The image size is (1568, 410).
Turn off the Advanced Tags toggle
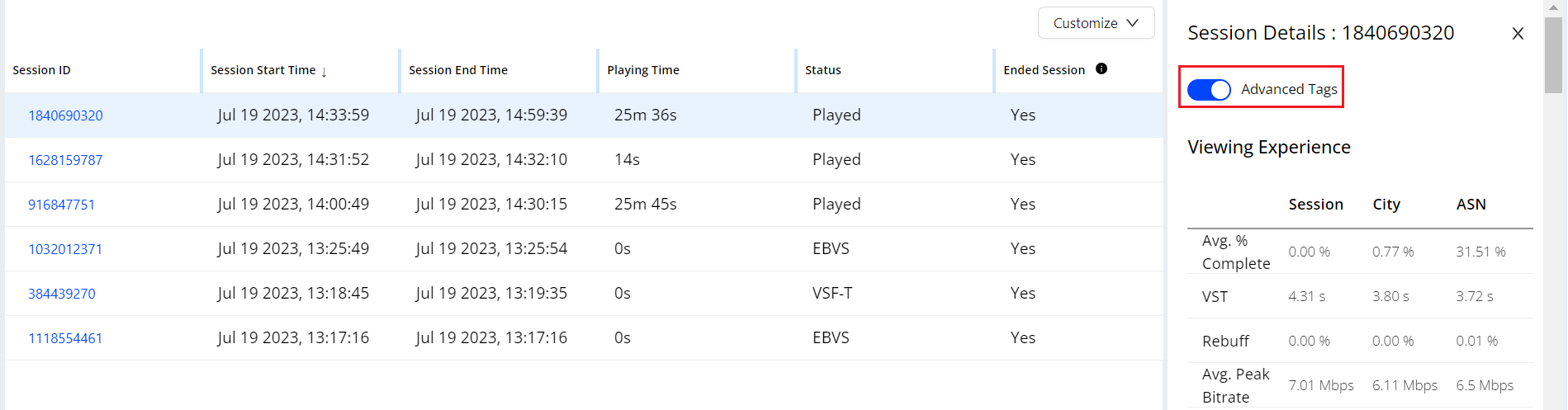[x=1209, y=89]
